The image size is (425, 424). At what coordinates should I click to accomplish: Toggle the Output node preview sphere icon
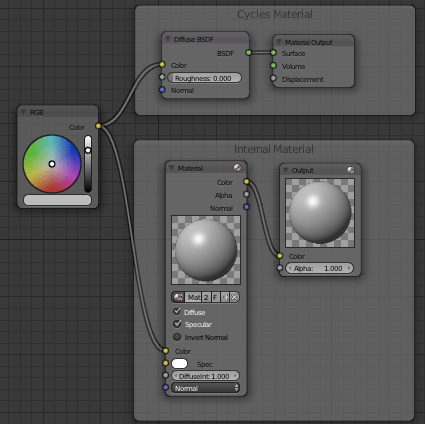tap(351, 170)
